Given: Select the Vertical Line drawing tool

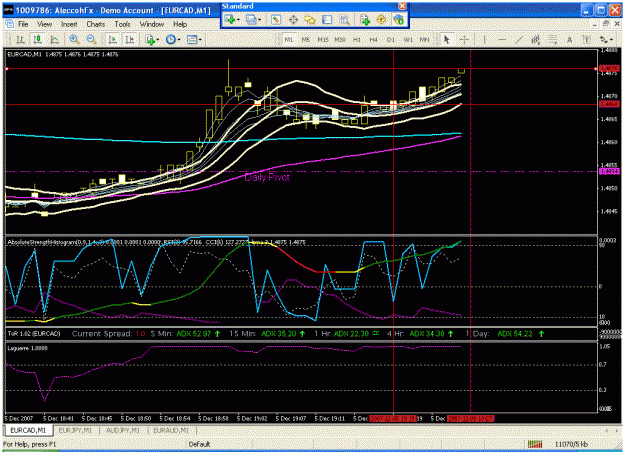Looking at the screenshot, I should point(484,39).
